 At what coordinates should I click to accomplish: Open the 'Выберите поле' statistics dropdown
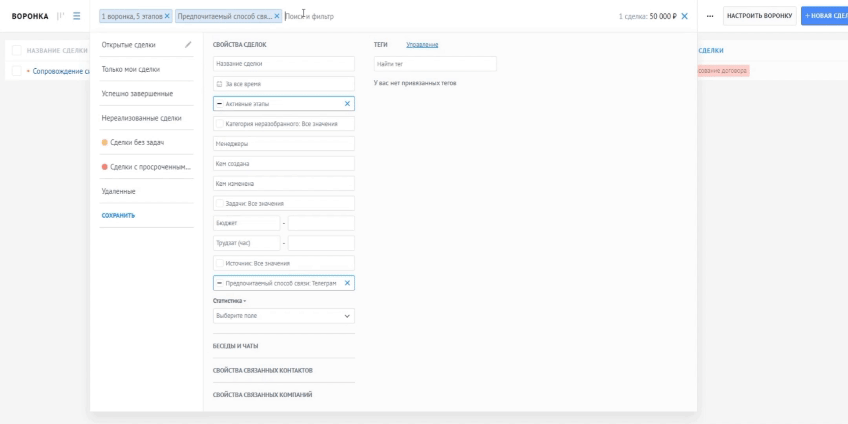tap(284, 316)
